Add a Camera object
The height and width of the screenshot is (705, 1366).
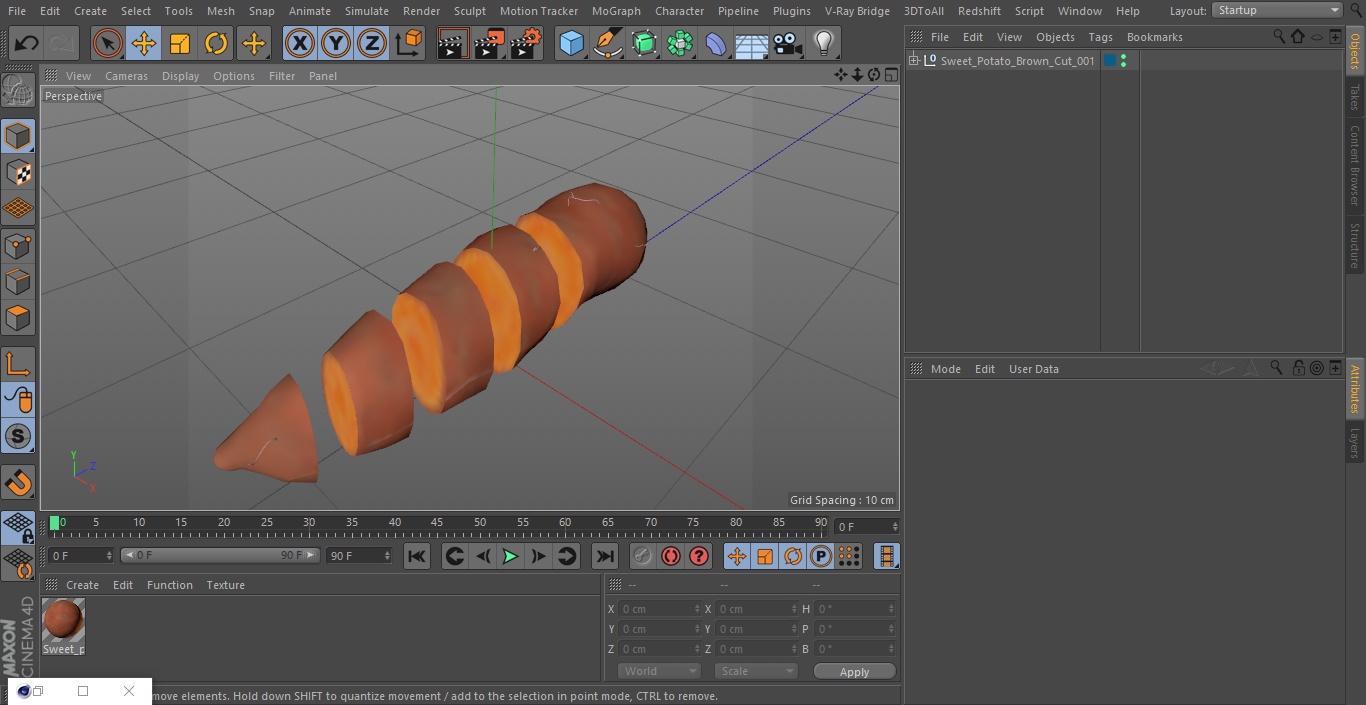click(787, 44)
